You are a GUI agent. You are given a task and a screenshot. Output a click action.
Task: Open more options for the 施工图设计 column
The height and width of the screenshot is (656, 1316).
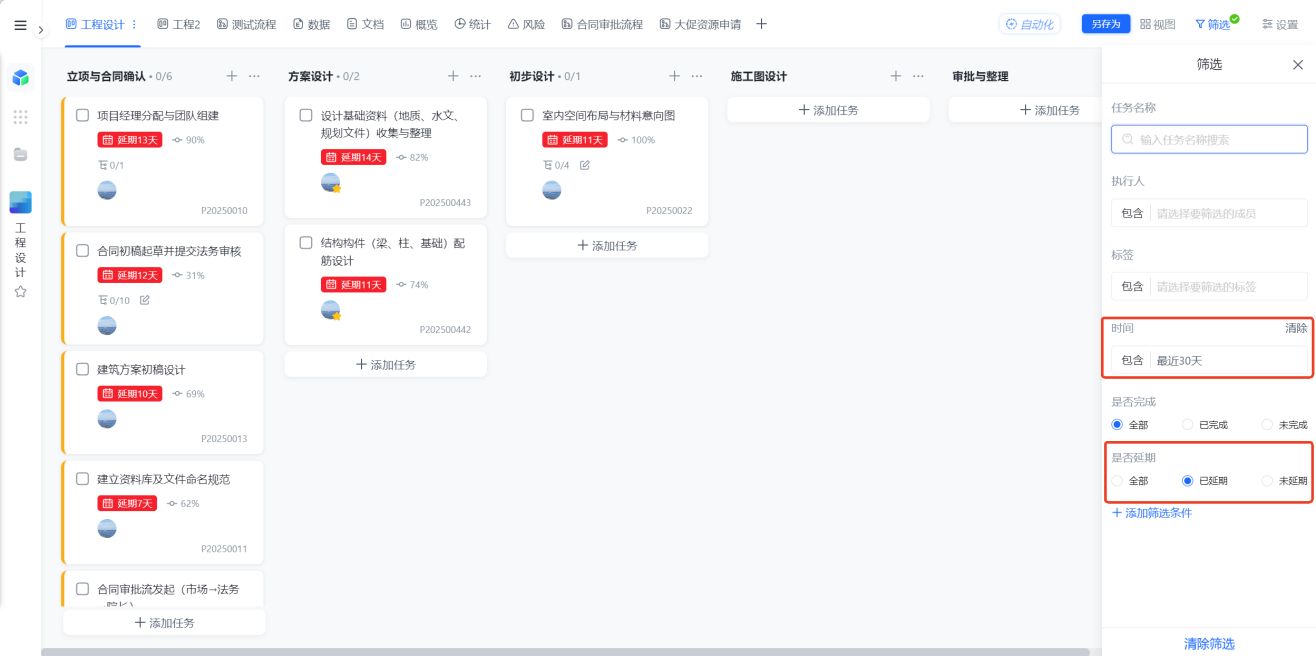click(918, 76)
